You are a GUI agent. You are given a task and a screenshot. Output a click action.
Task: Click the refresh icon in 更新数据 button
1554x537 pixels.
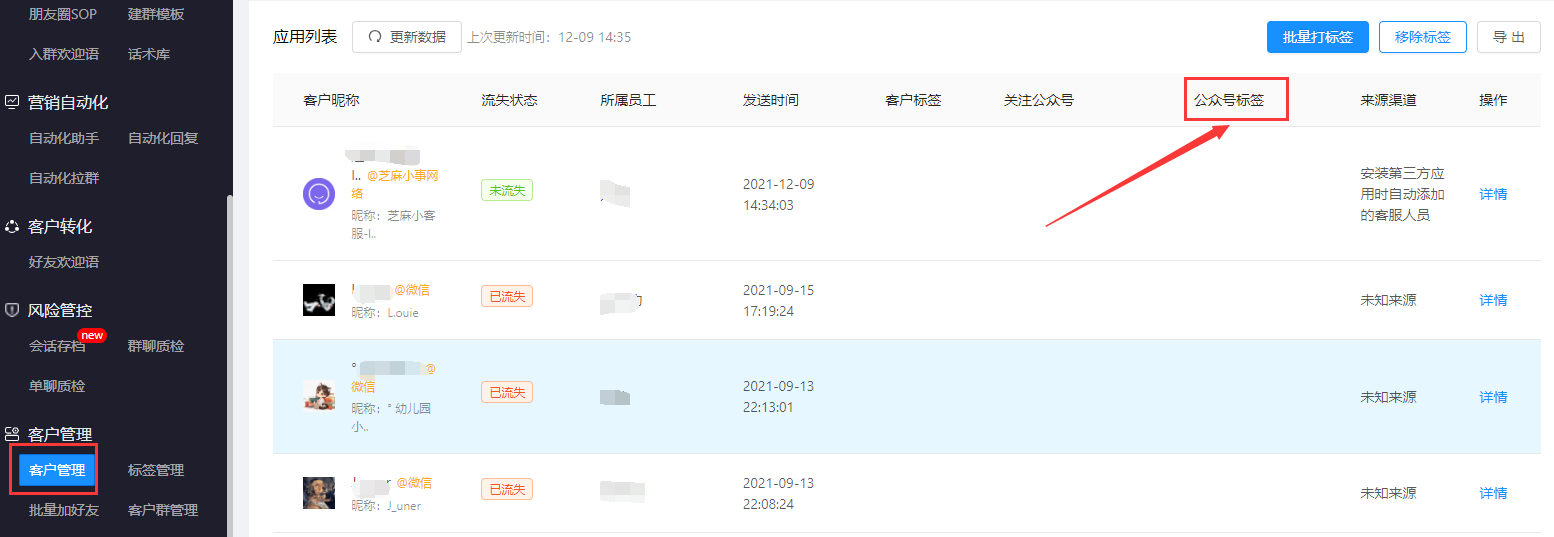coord(375,37)
